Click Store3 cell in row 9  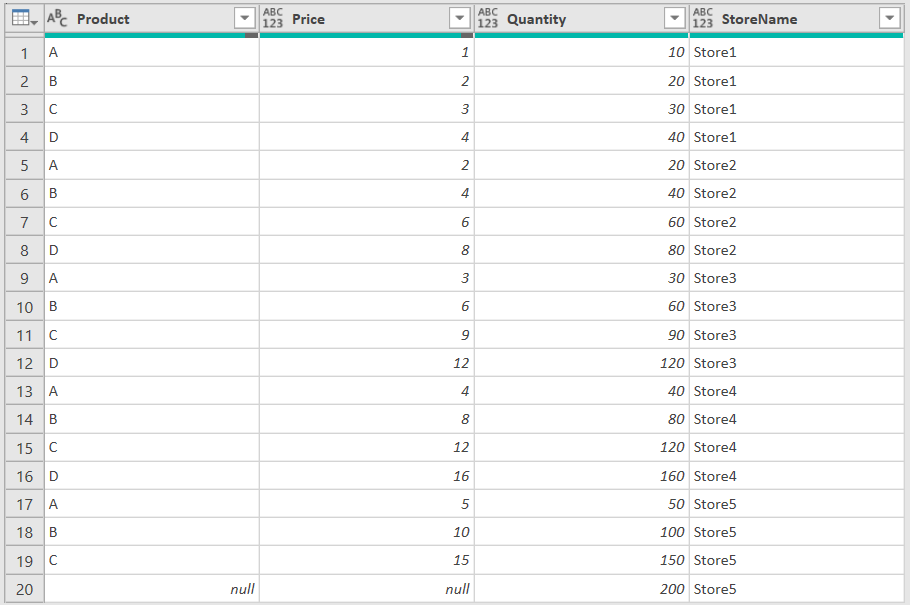(796, 279)
